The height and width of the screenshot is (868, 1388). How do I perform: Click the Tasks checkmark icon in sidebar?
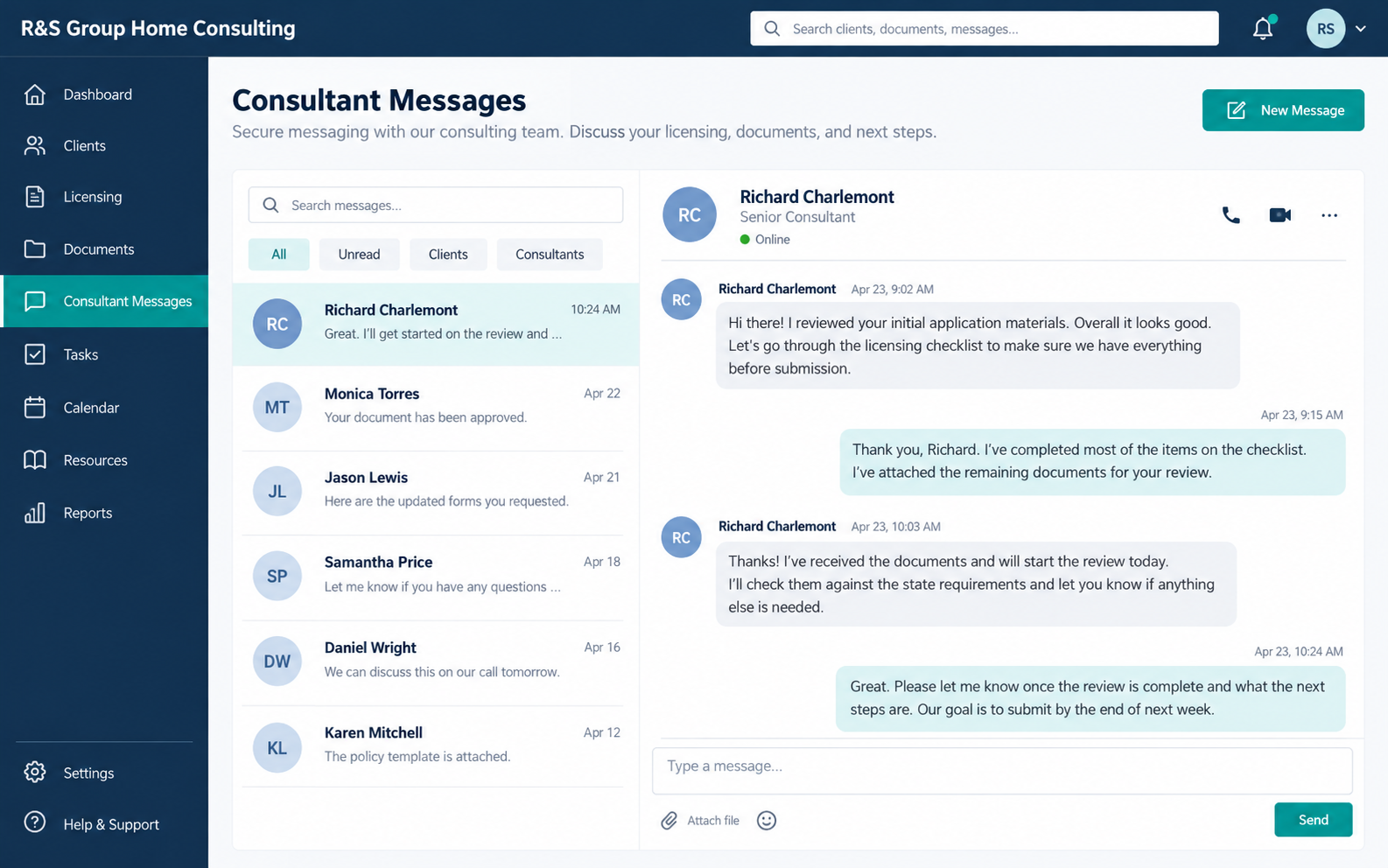[x=35, y=354]
